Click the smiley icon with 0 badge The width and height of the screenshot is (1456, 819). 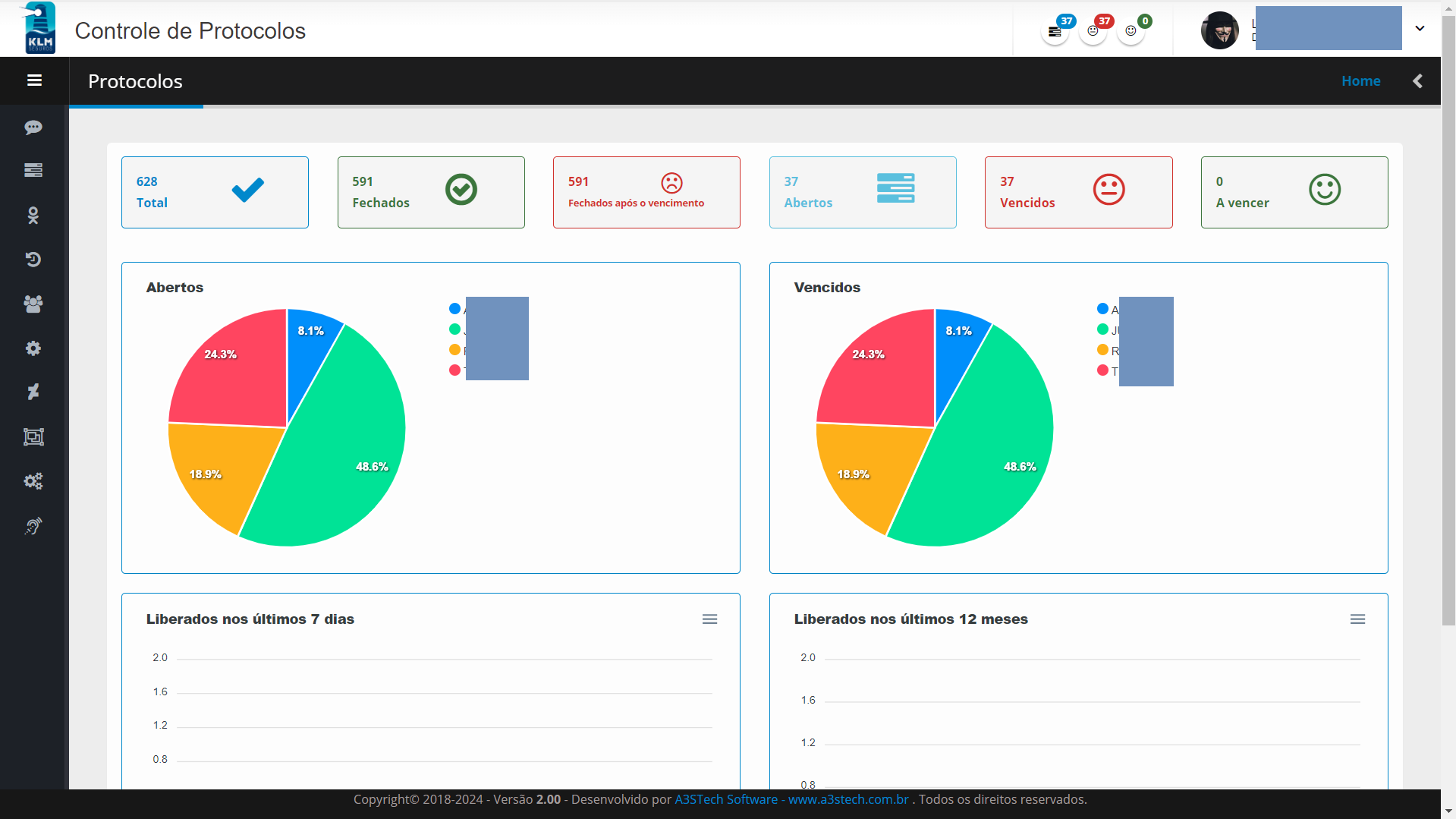(1131, 31)
